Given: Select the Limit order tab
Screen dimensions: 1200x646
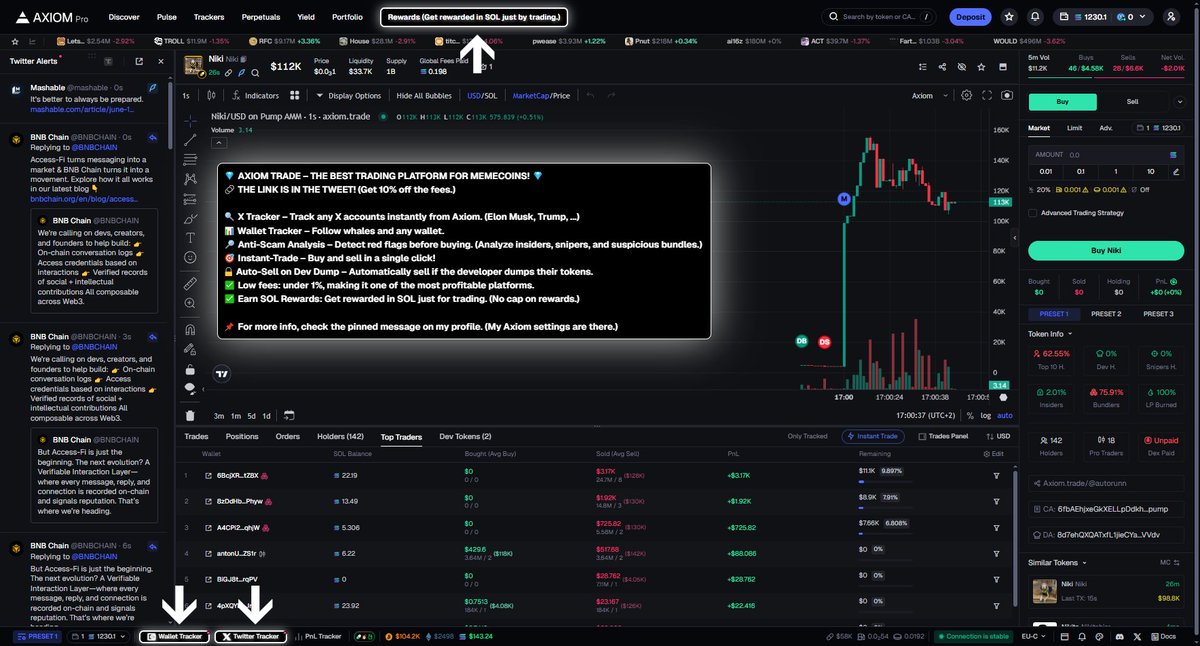Looking at the screenshot, I should [1074, 128].
